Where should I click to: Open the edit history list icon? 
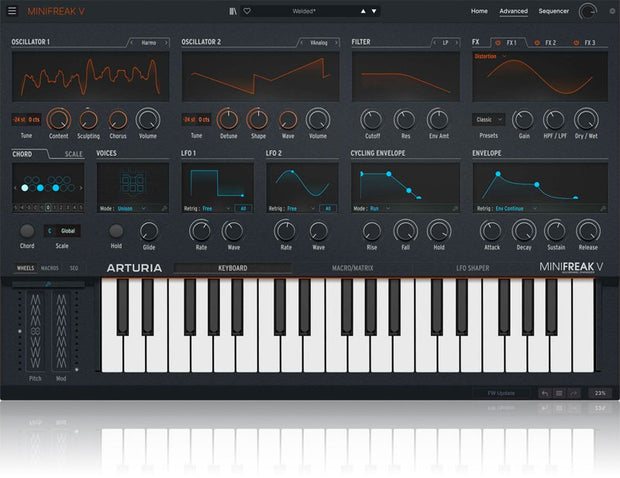(559, 393)
